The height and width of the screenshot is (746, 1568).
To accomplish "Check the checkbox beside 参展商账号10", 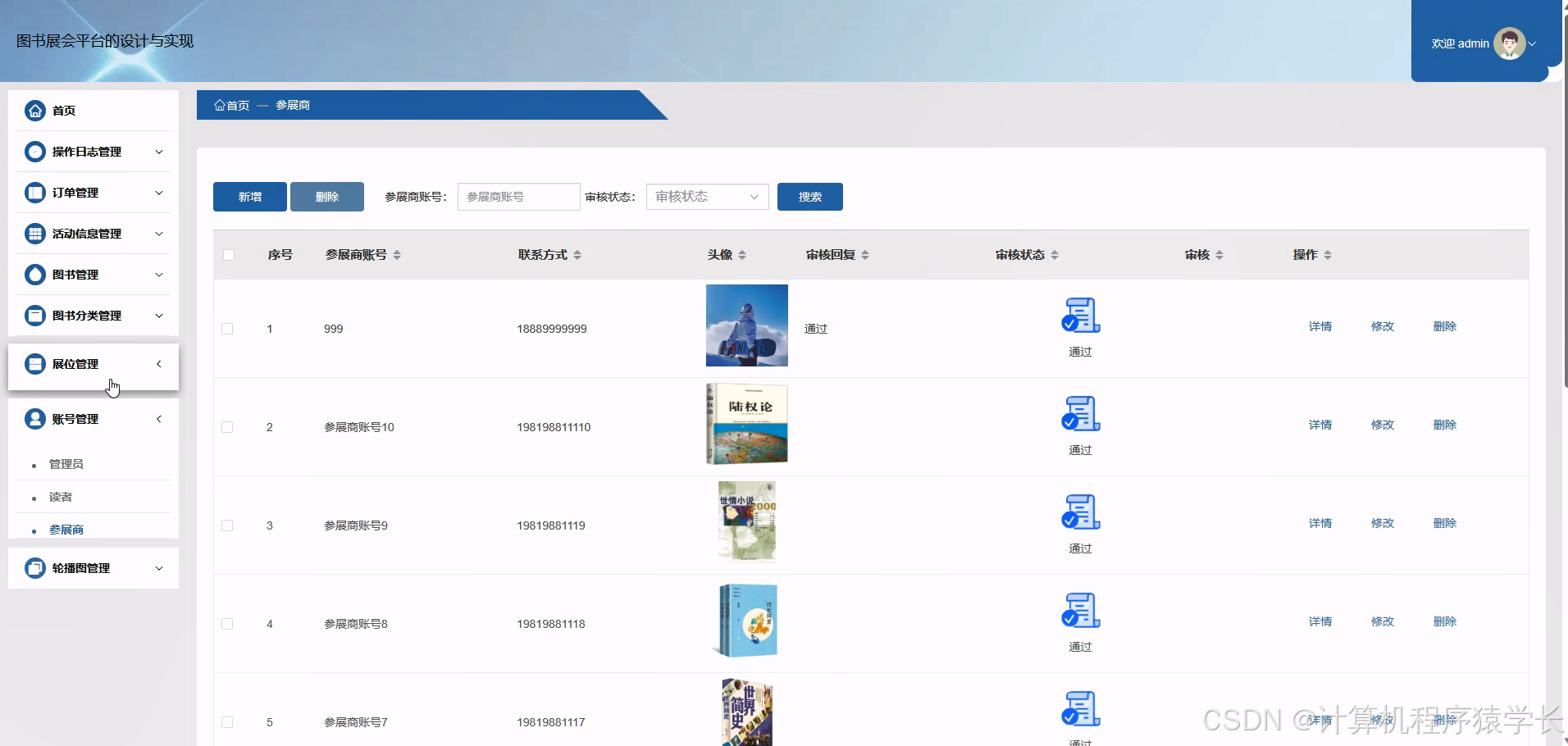I will (x=227, y=426).
